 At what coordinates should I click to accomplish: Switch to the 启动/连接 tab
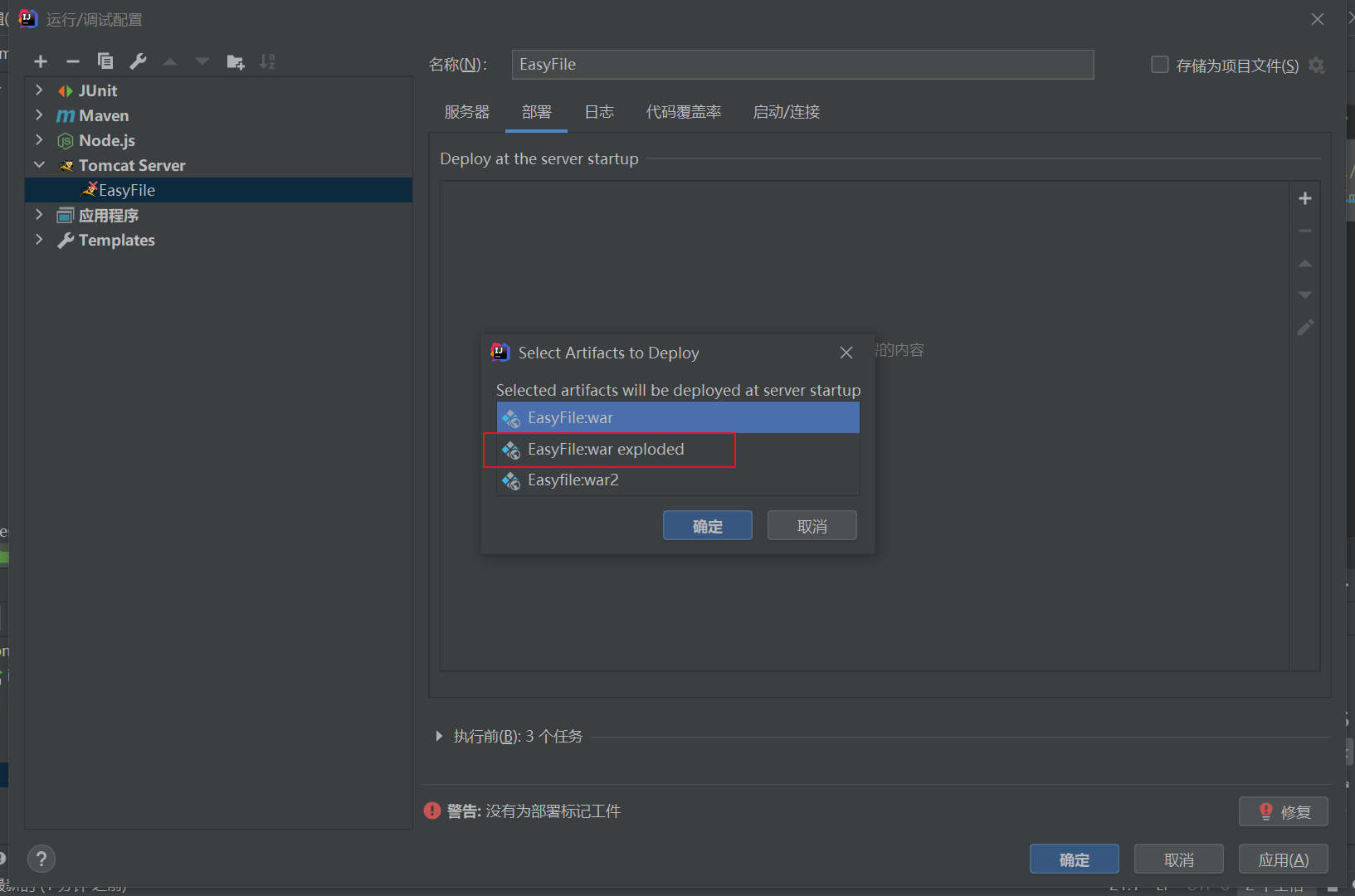point(786,112)
